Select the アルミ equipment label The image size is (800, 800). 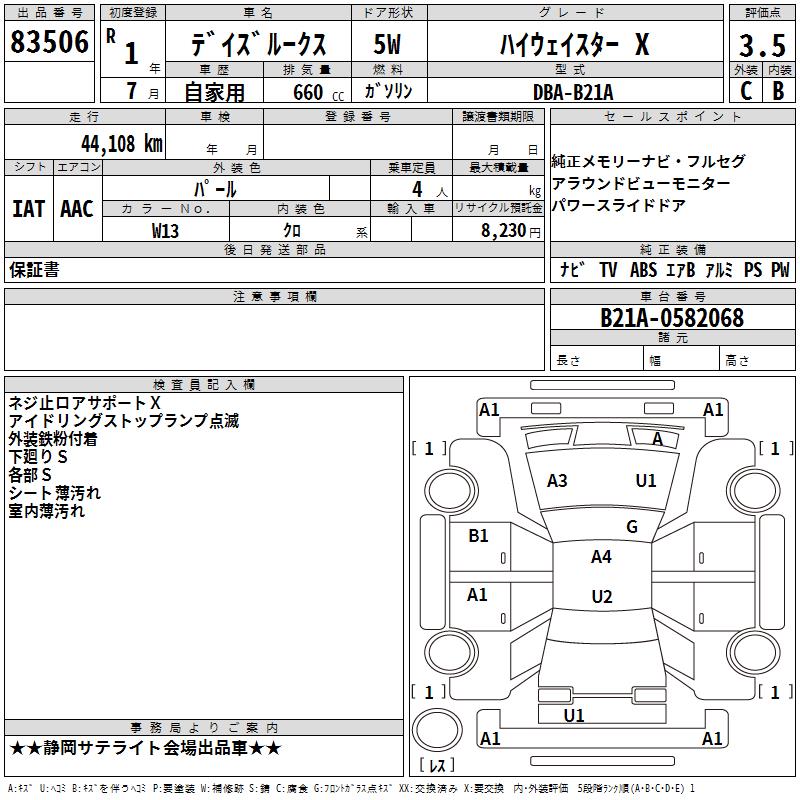[x=719, y=269]
